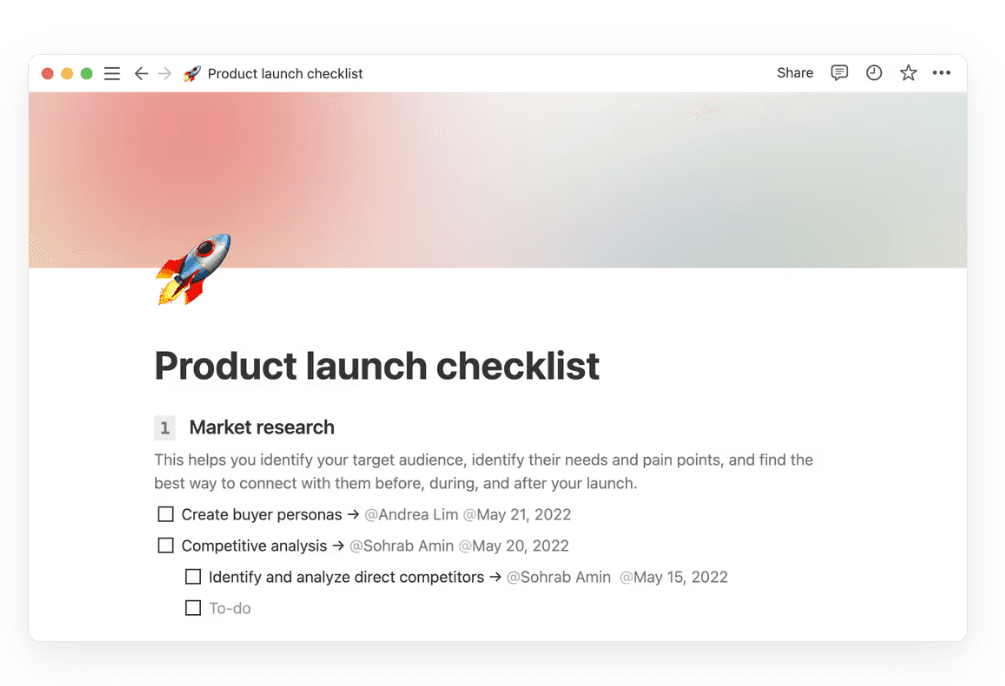Check the 'Competitive analysis' checkbox
This screenshot has width=1005, height=686.
coord(165,545)
